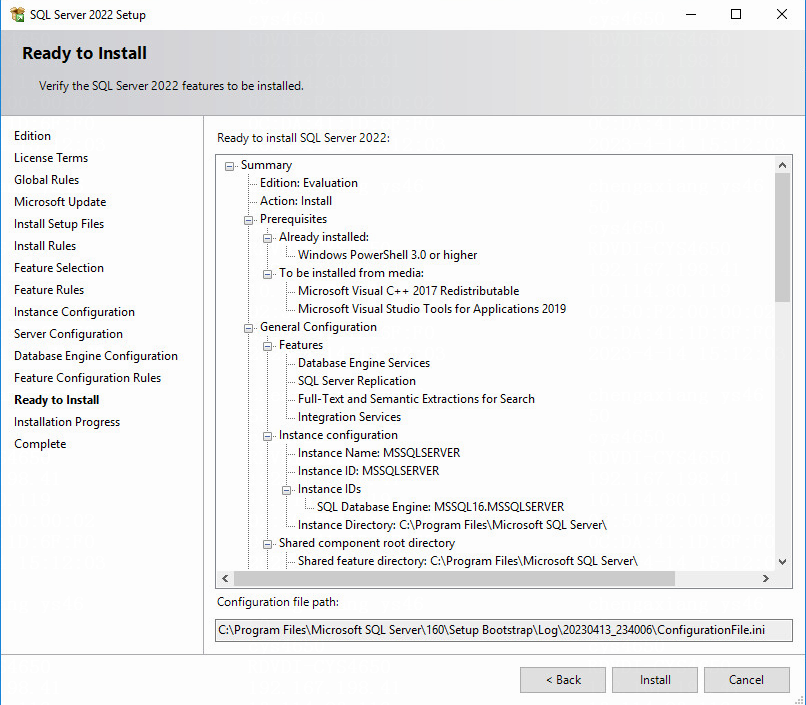
Task: Collapse the Instance IDs node
Action: click(286, 490)
